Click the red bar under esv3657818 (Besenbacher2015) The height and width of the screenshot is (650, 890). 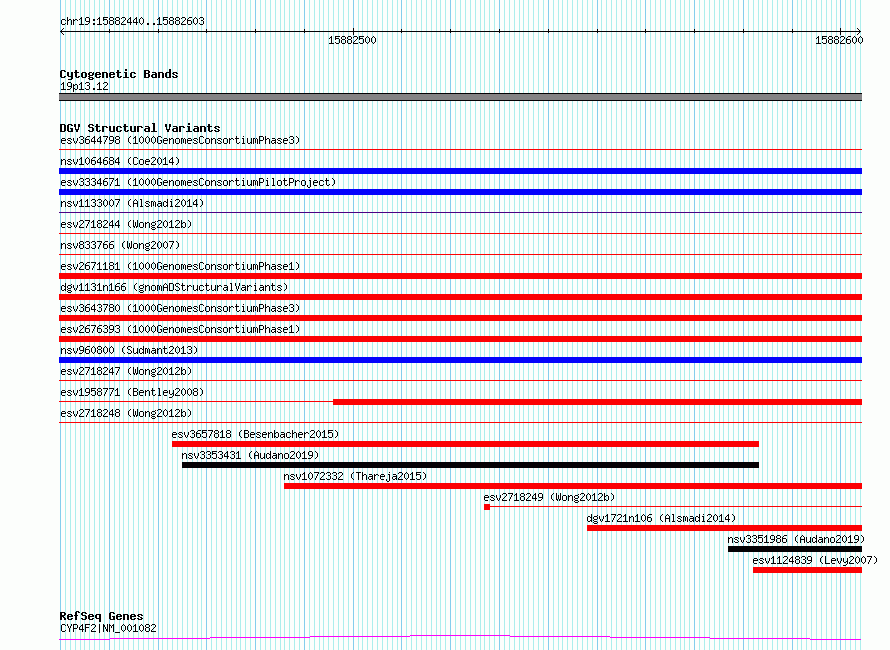click(x=465, y=444)
